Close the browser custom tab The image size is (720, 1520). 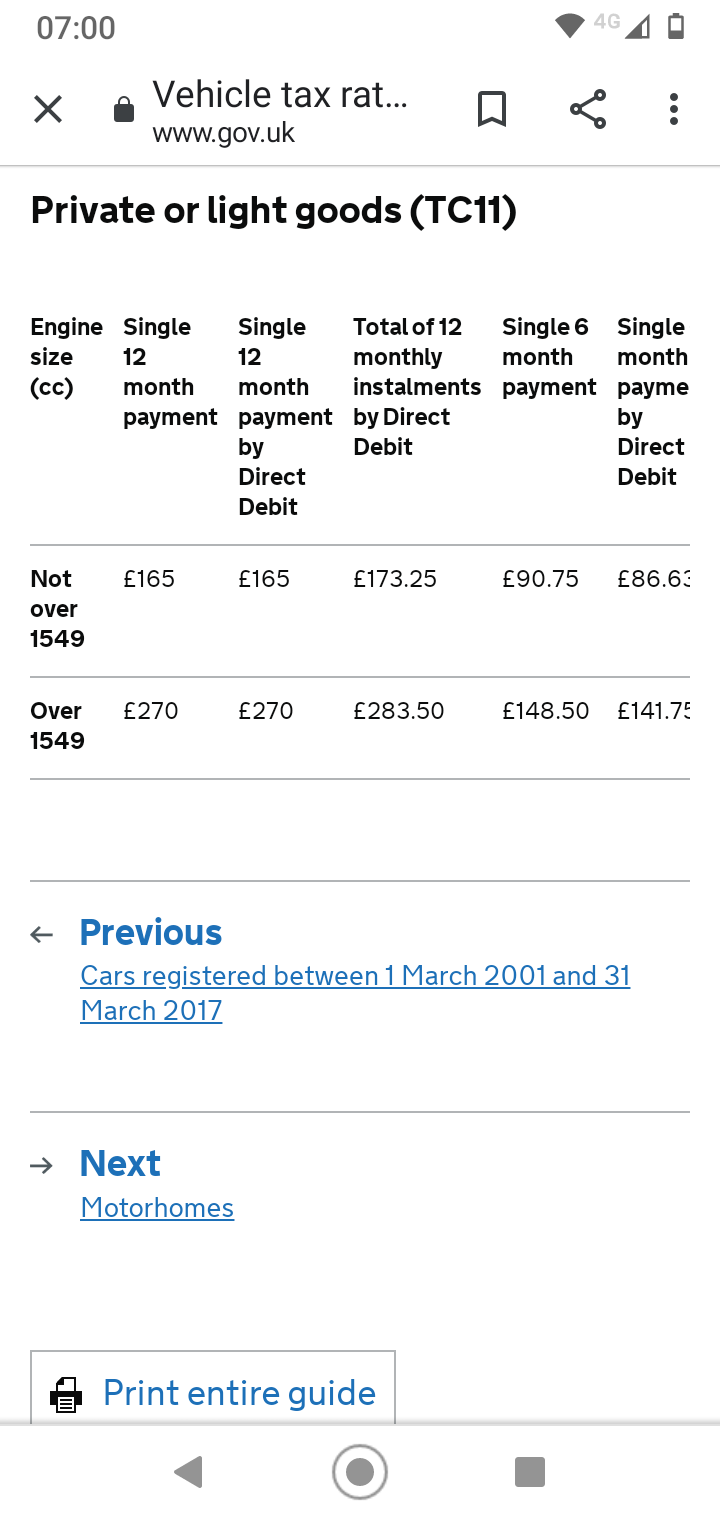(48, 109)
